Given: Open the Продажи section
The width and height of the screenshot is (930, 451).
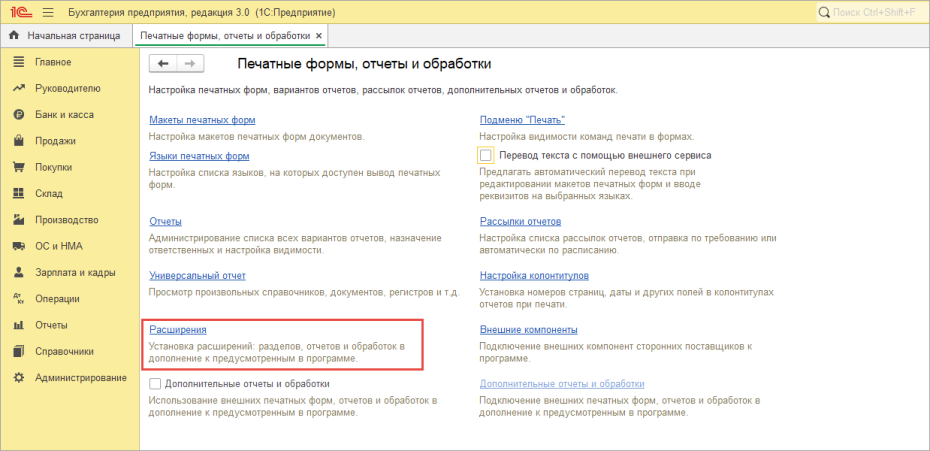Looking at the screenshot, I should tap(70, 141).
